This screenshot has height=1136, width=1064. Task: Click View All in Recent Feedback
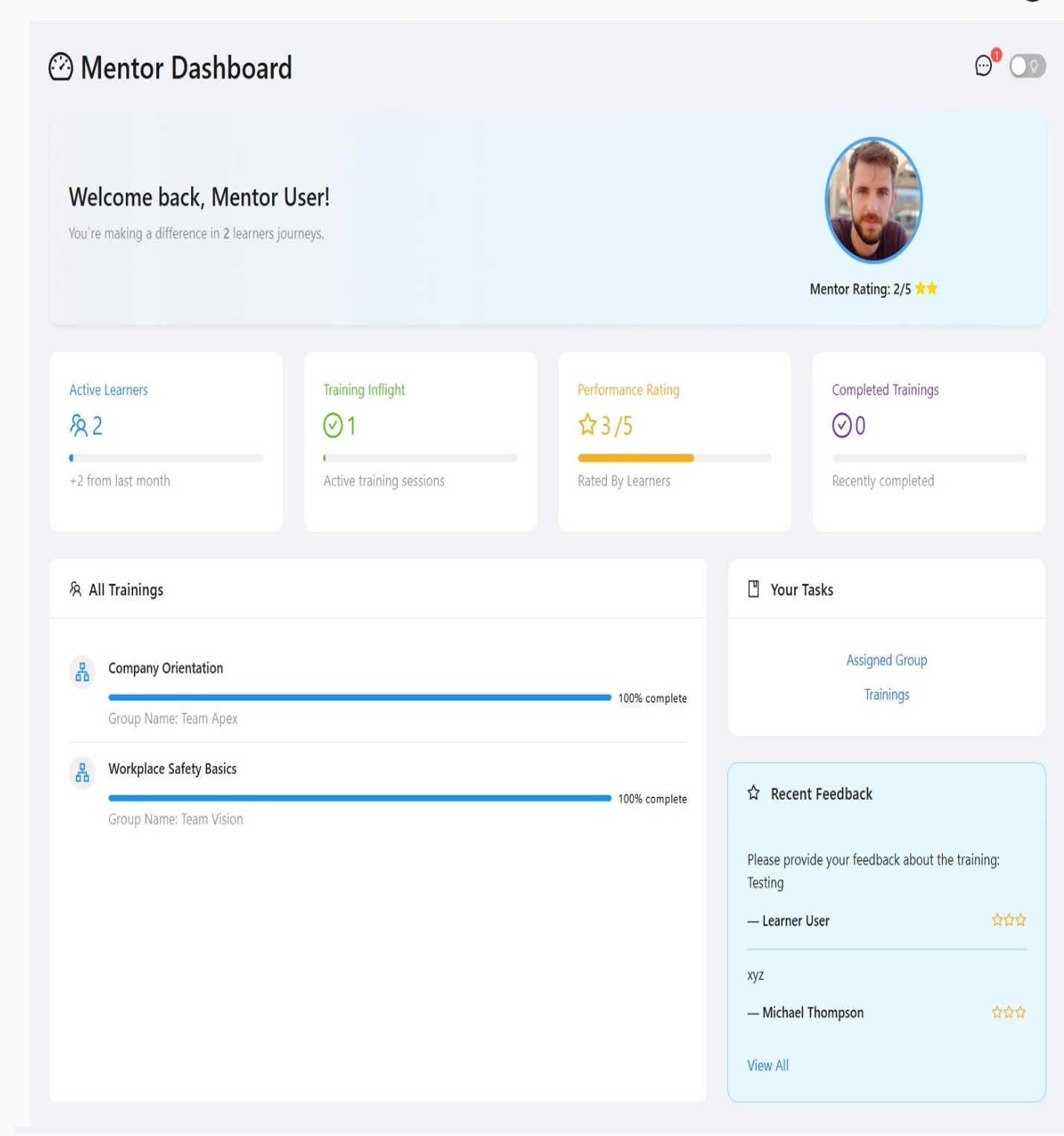tap(767, 1065)
